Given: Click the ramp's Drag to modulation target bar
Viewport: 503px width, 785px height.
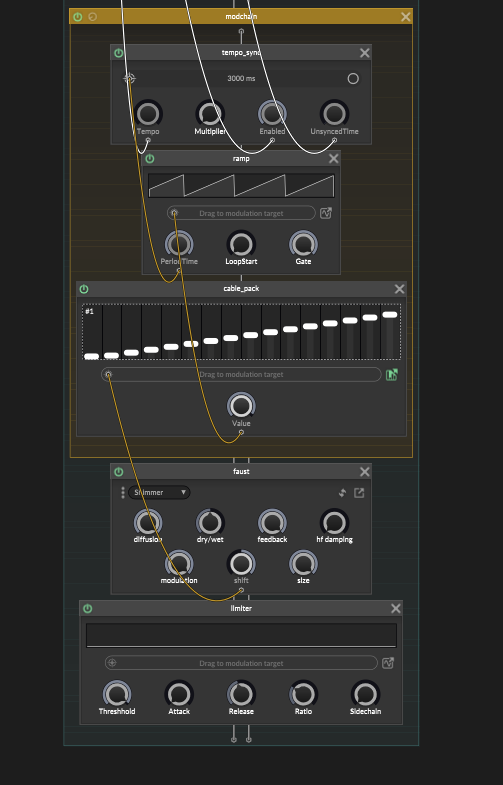Looking at the screenshot, I should coord(241,213).
